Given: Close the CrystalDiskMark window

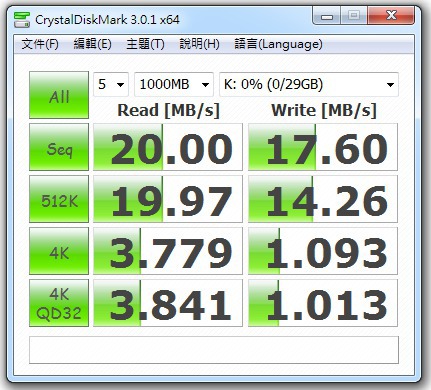Looking at the screenshot, I should [391, 16].
